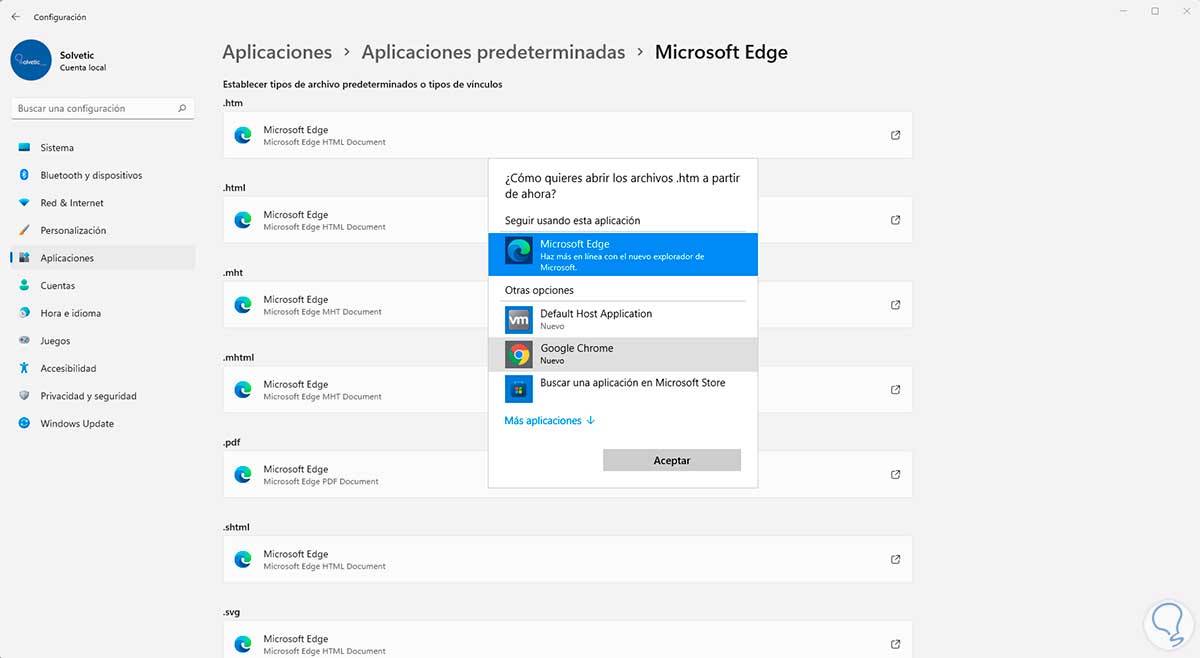Open the Sistema settings section
The width and height of the screenshot is (1200, 658).
tap(102, 148)
